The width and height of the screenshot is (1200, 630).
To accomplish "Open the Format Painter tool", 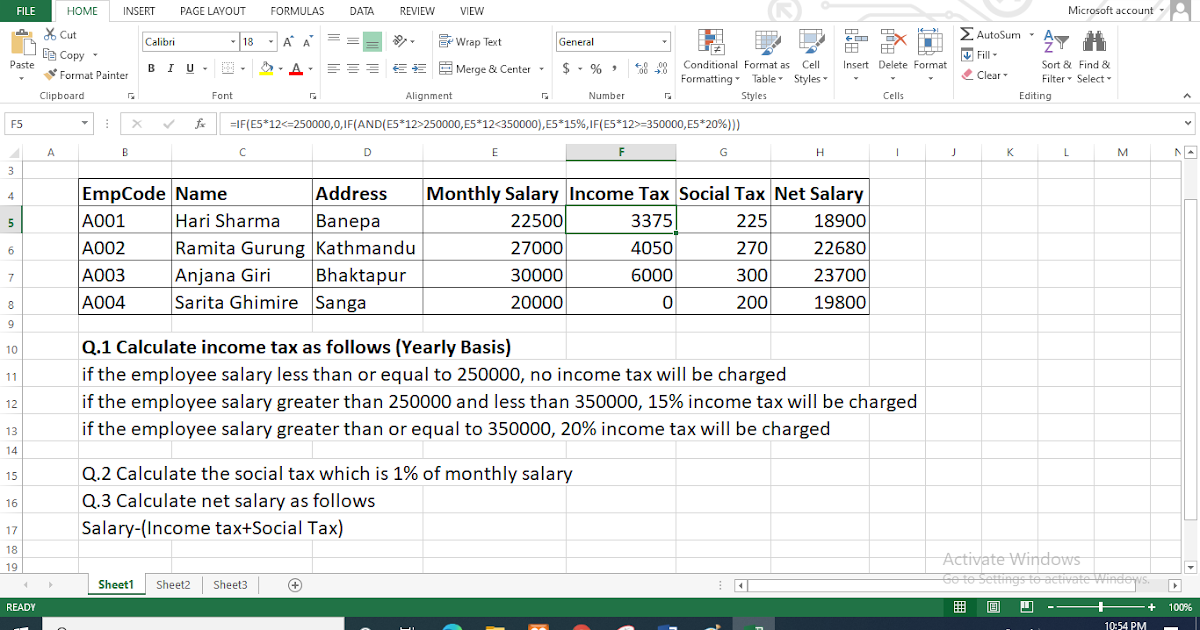I will tap(86, 75).
